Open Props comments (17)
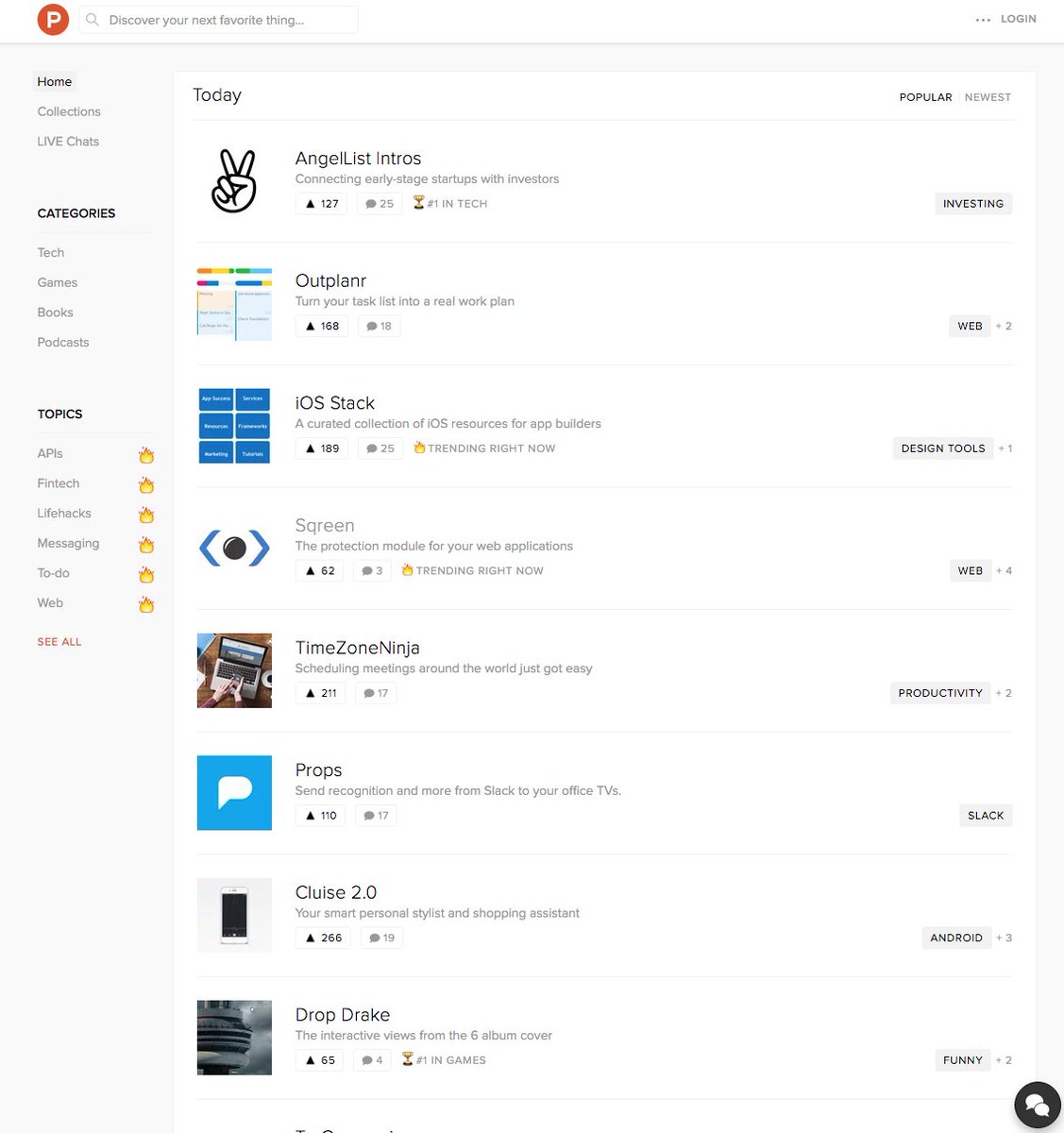The image size is (1064, 1133). click(x=376, y=816)
